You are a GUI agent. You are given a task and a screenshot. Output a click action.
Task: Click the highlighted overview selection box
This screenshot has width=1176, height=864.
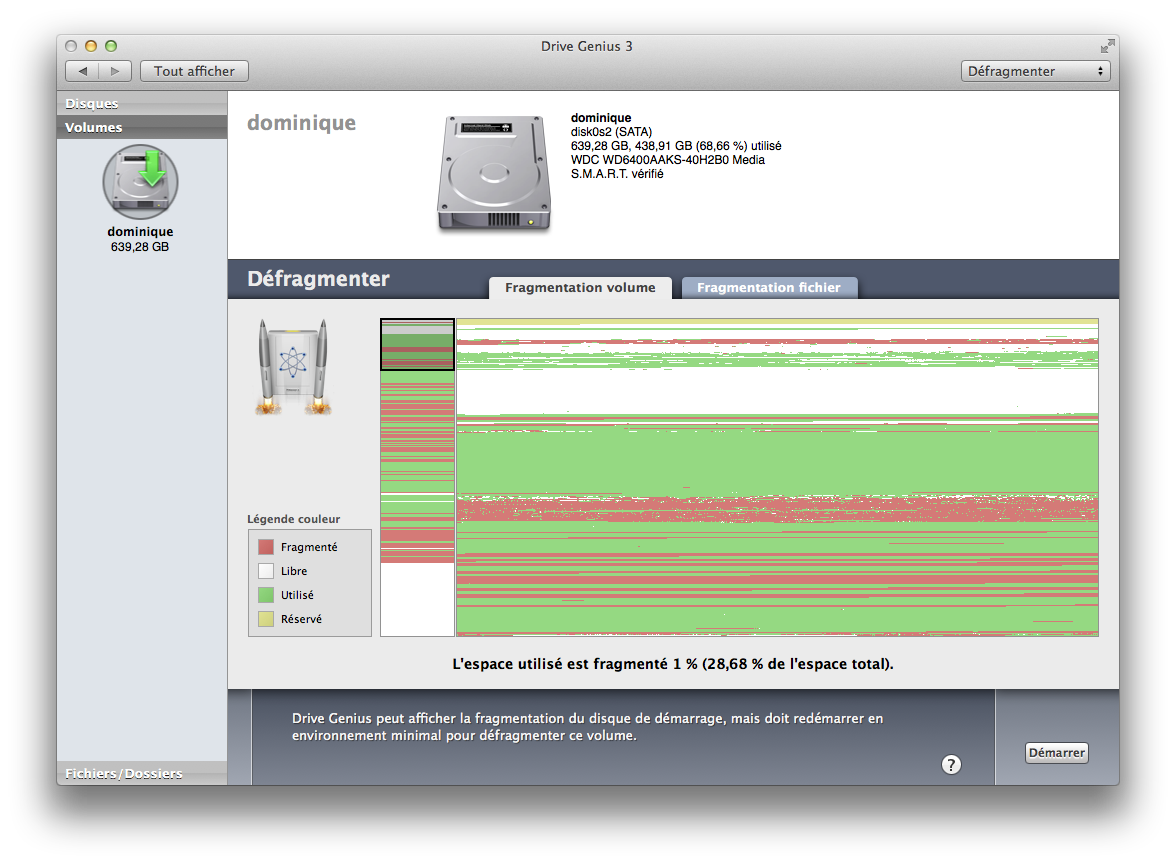point(417,344)
